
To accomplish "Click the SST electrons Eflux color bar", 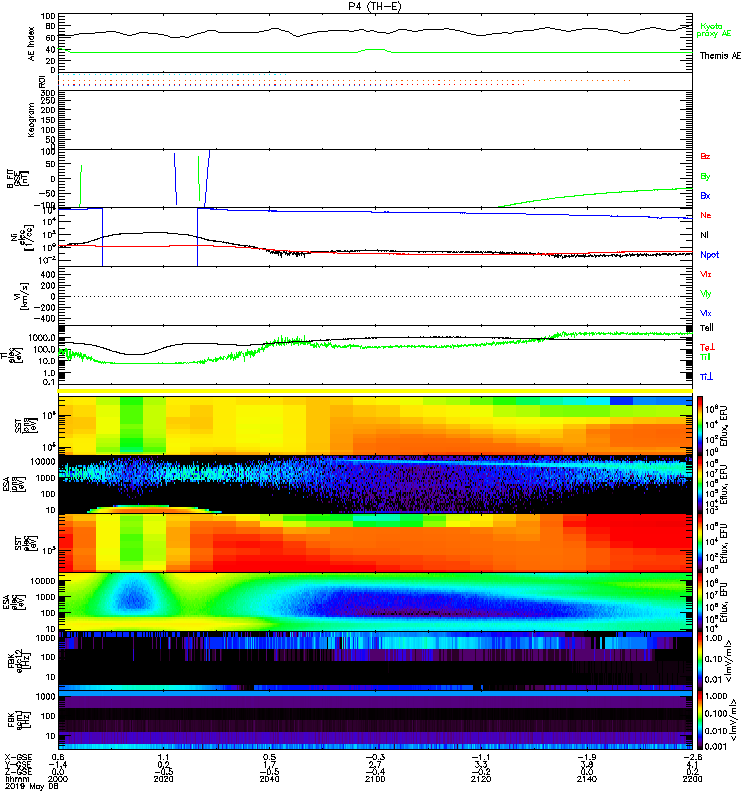I will (701, 543).
